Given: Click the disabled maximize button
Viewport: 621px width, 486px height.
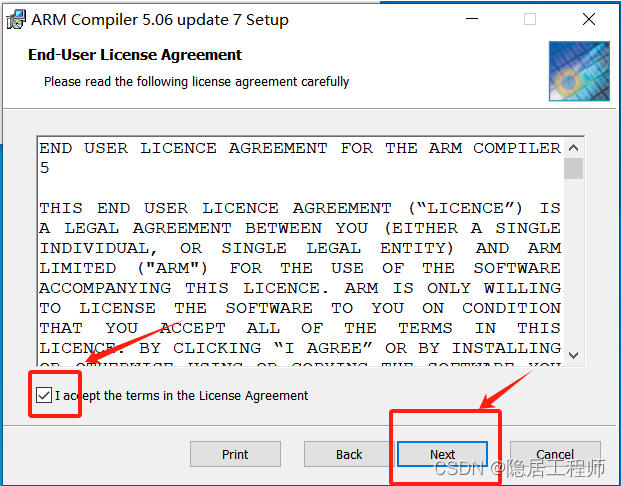Looking at the screenshot, I should click(530, 19).
